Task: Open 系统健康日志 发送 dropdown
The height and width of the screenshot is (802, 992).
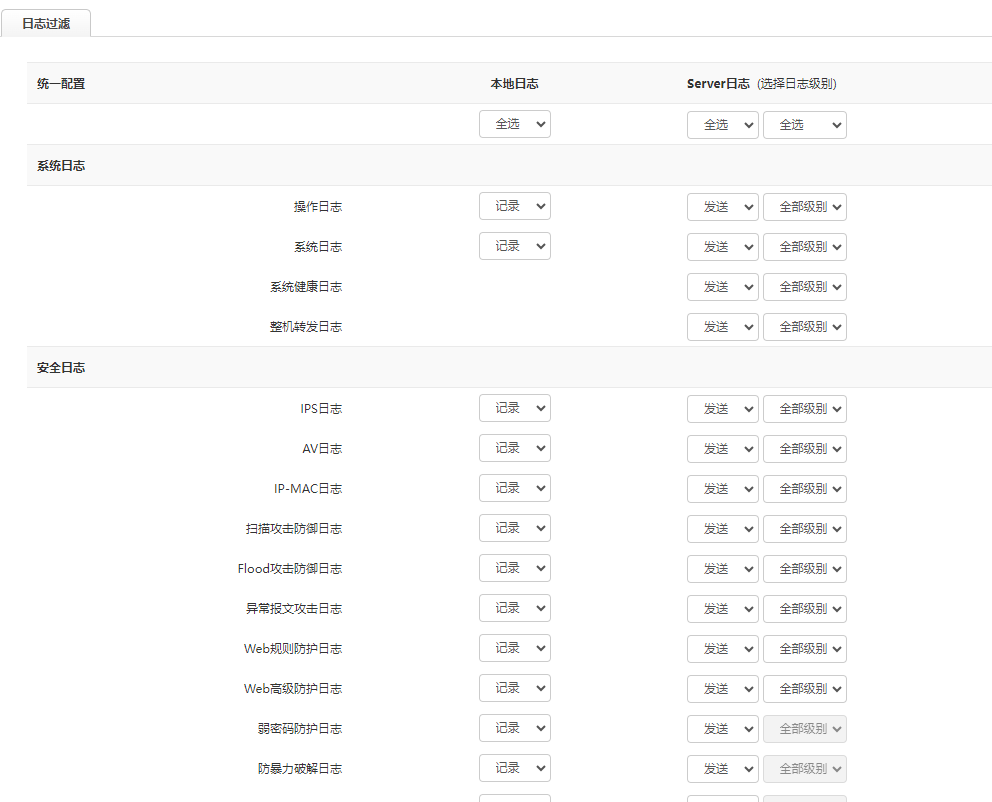Action: click(x=722, y=287)
